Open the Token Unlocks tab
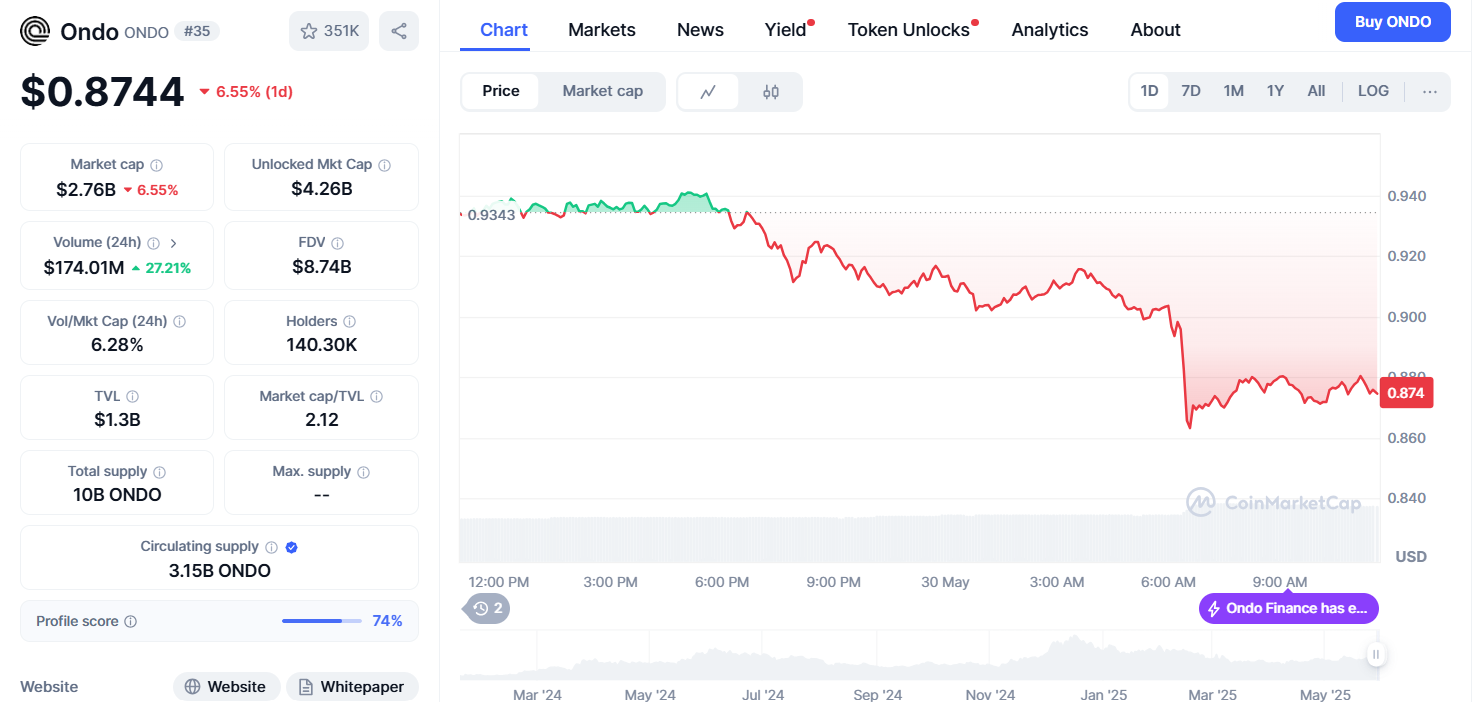 [x=908, y=30]
